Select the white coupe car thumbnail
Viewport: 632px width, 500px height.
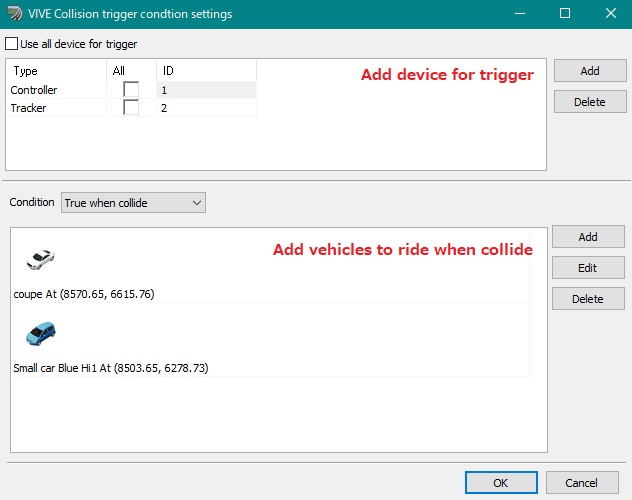click(40, 259)
